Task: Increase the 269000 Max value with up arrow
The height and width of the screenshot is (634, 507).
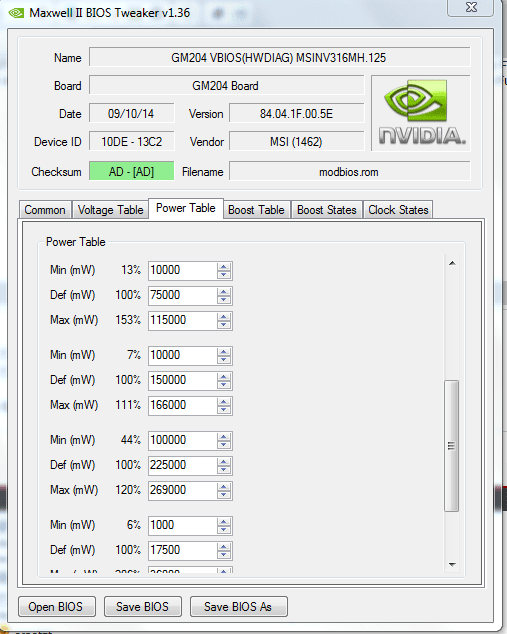Action: coord(224,486)
